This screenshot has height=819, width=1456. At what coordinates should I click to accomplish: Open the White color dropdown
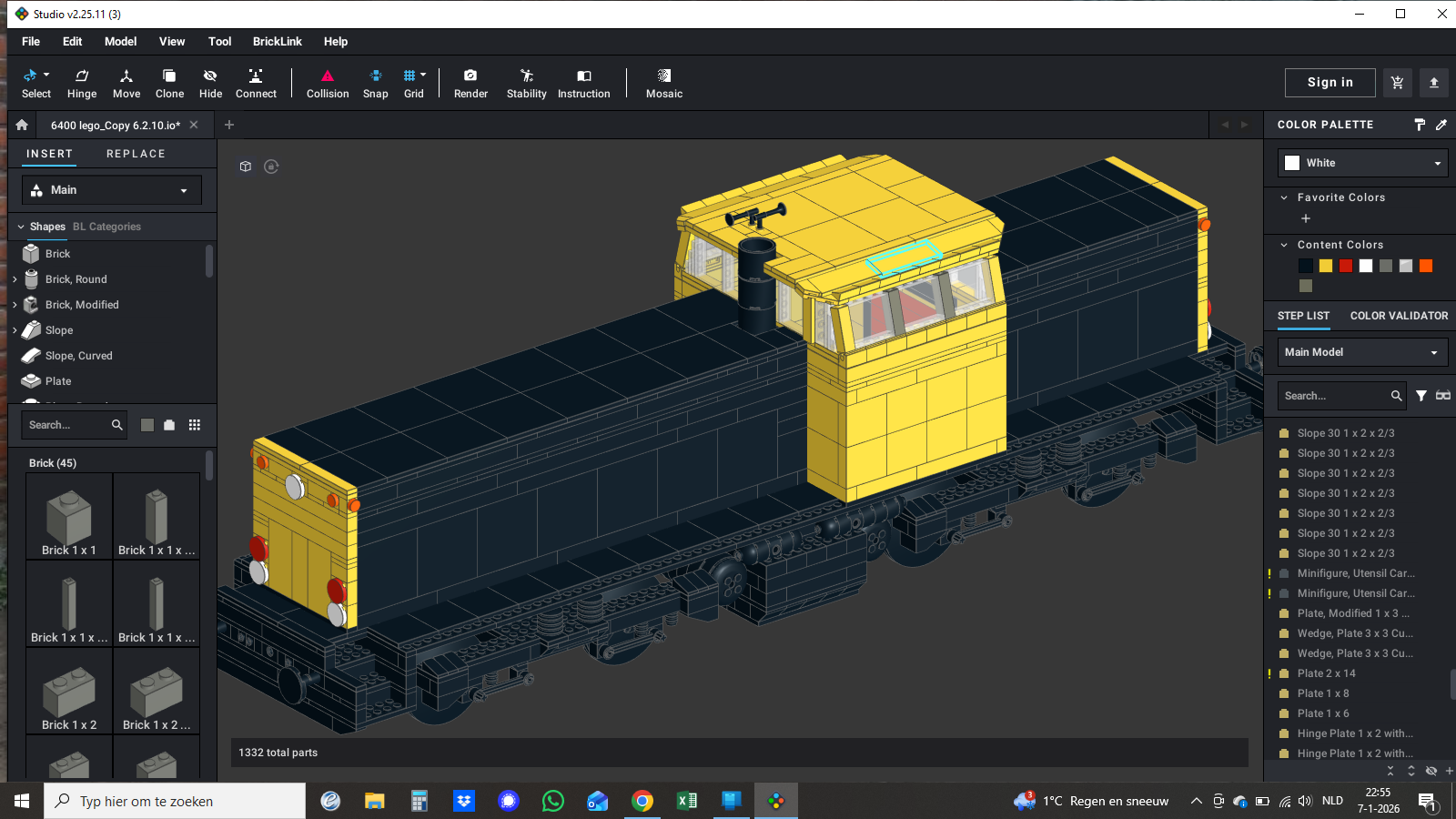coord(1362,163)
